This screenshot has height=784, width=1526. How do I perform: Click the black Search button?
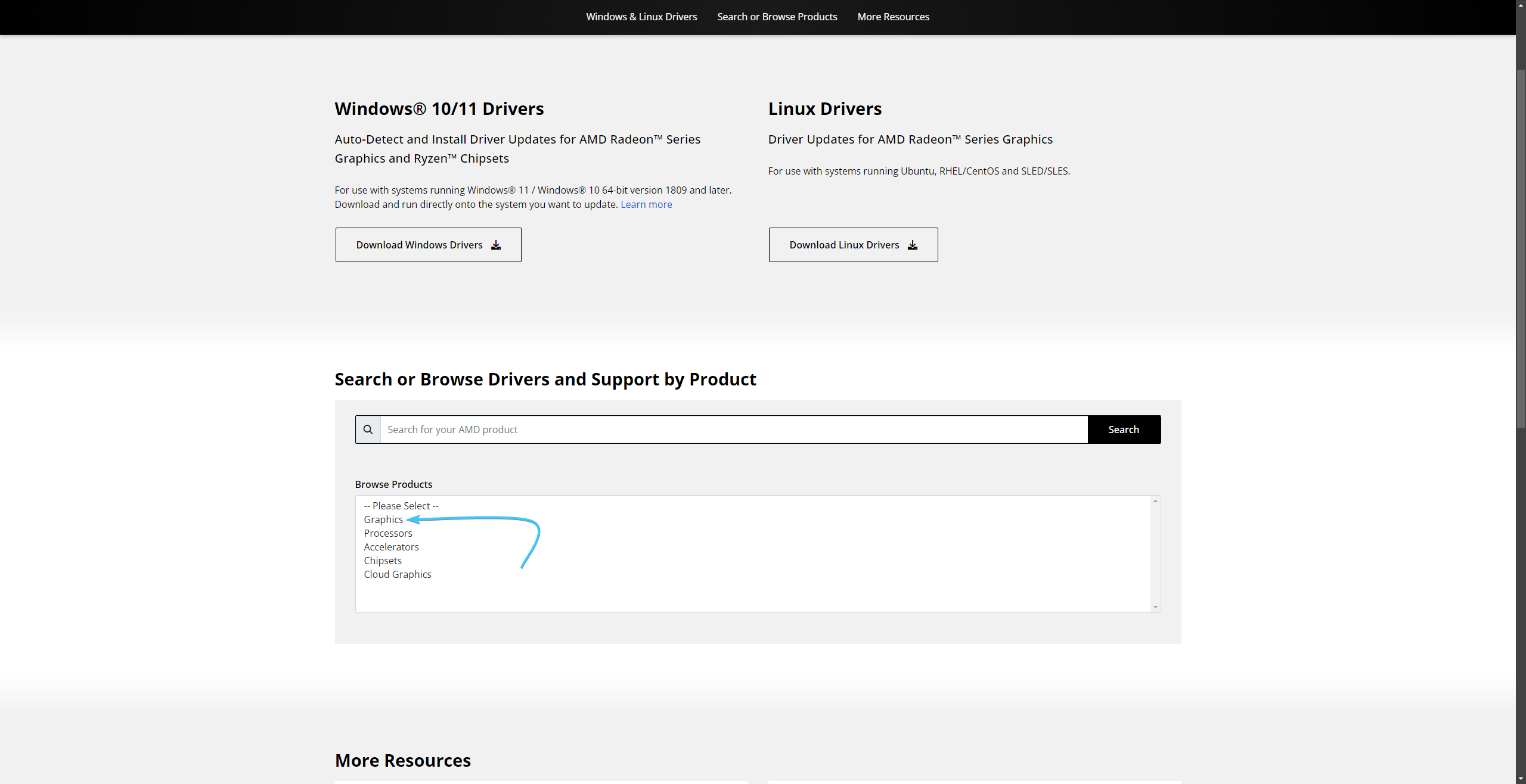tap(1124, 430)
